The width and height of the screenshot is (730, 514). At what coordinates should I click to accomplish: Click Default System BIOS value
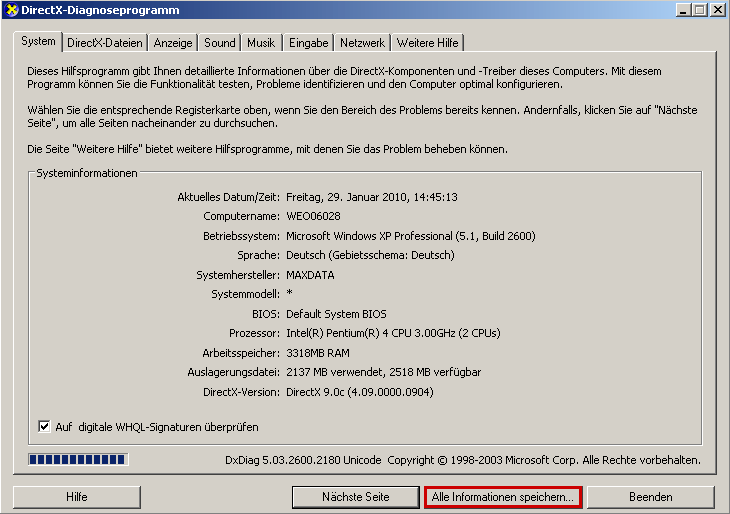click(336, 314)
